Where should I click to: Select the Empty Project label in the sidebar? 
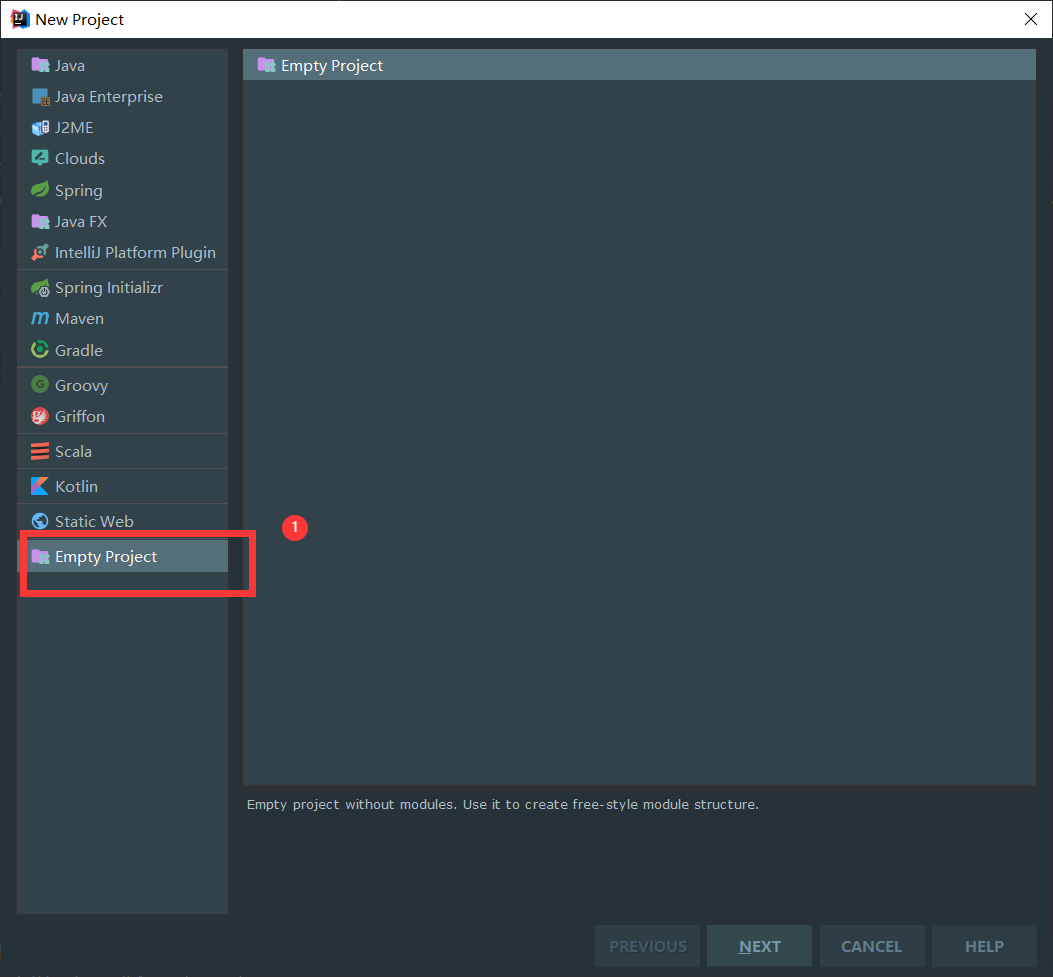coord(106,557)
